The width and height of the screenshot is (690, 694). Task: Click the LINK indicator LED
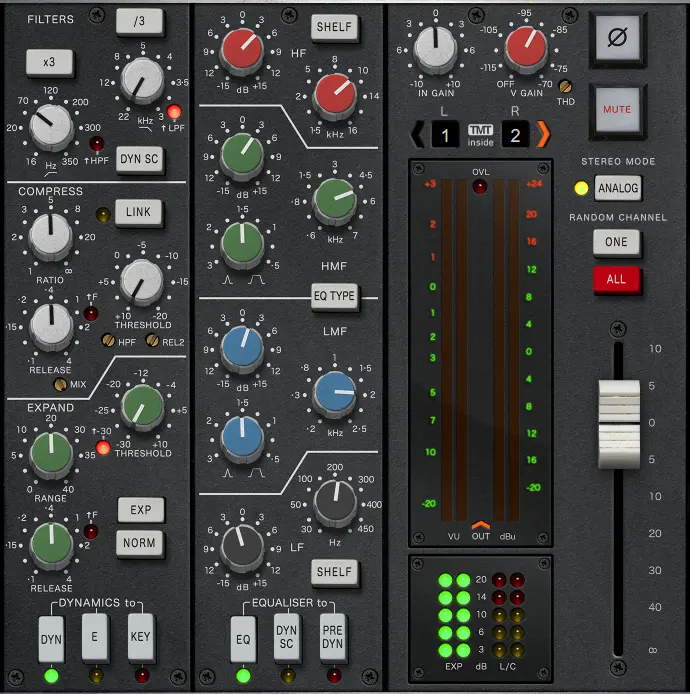(x=103, y=215)
